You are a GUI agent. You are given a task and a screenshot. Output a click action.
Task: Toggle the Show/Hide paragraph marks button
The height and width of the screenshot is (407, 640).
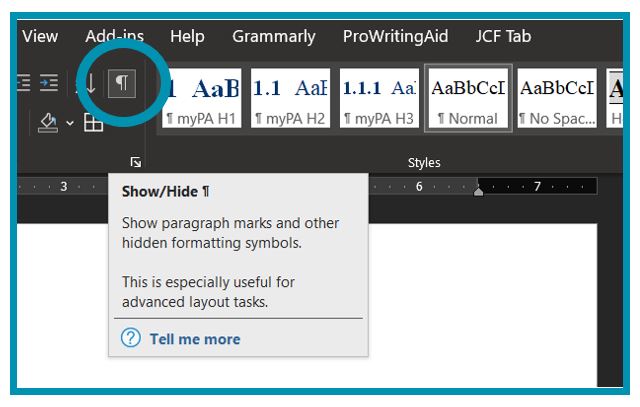(121, 84)
